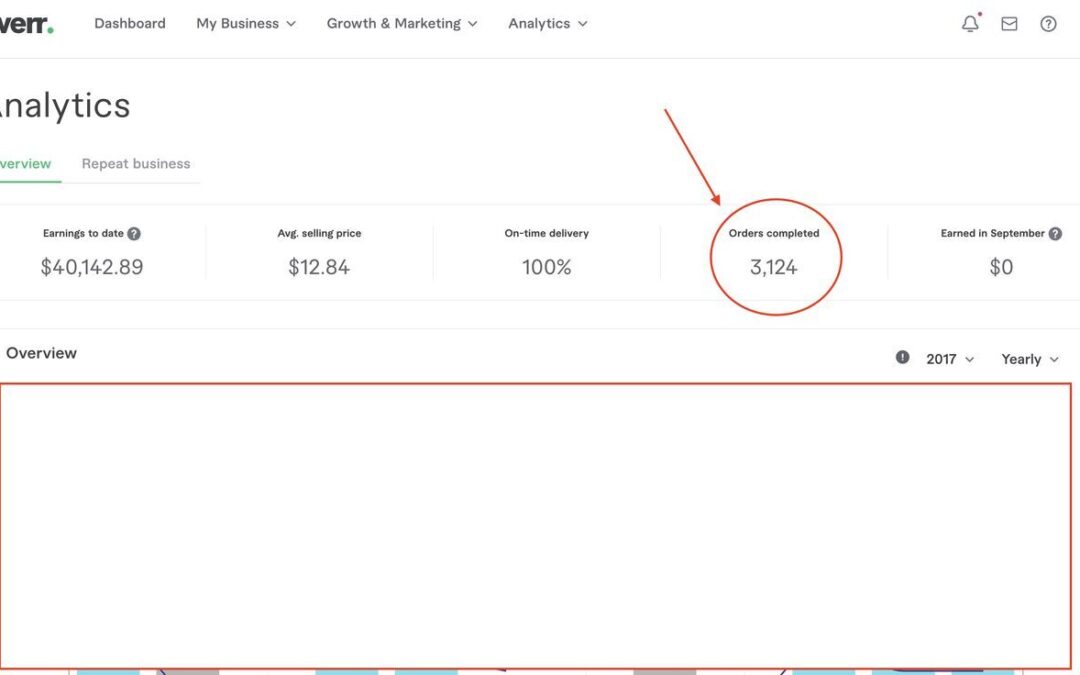
Task: Click the $40,142.89 earnings figure
Action: tap(92, 267)
